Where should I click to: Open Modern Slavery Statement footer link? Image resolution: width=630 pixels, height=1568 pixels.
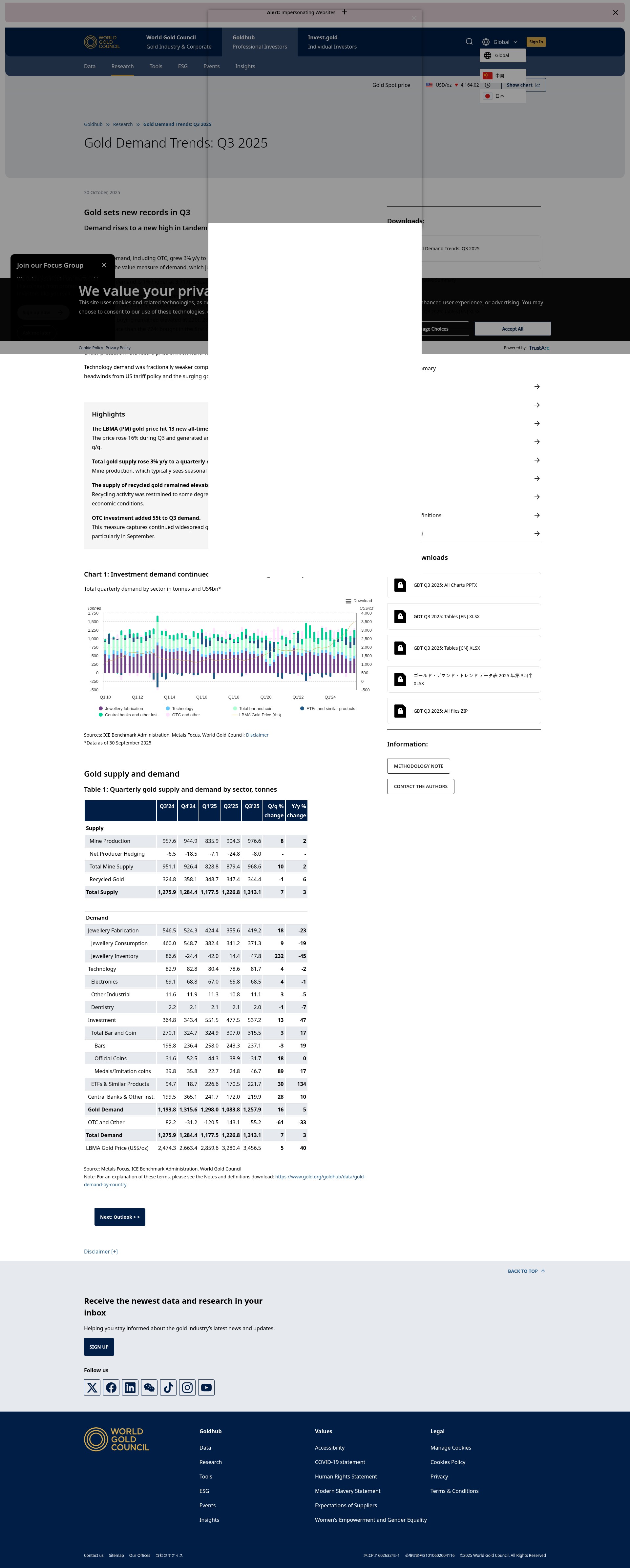(347, 1491)
